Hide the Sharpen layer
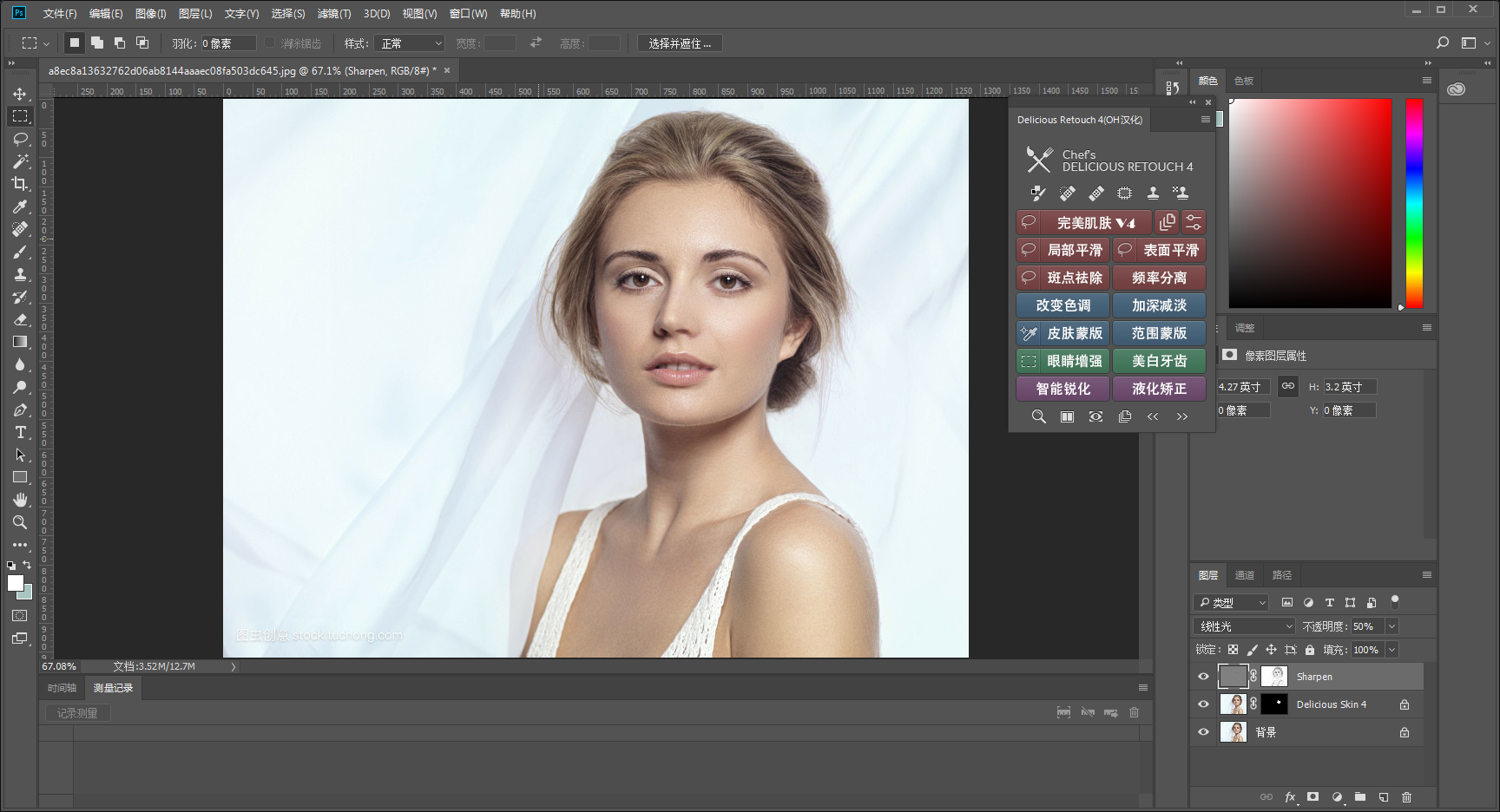1500x812 pixels. point(1203,676)
